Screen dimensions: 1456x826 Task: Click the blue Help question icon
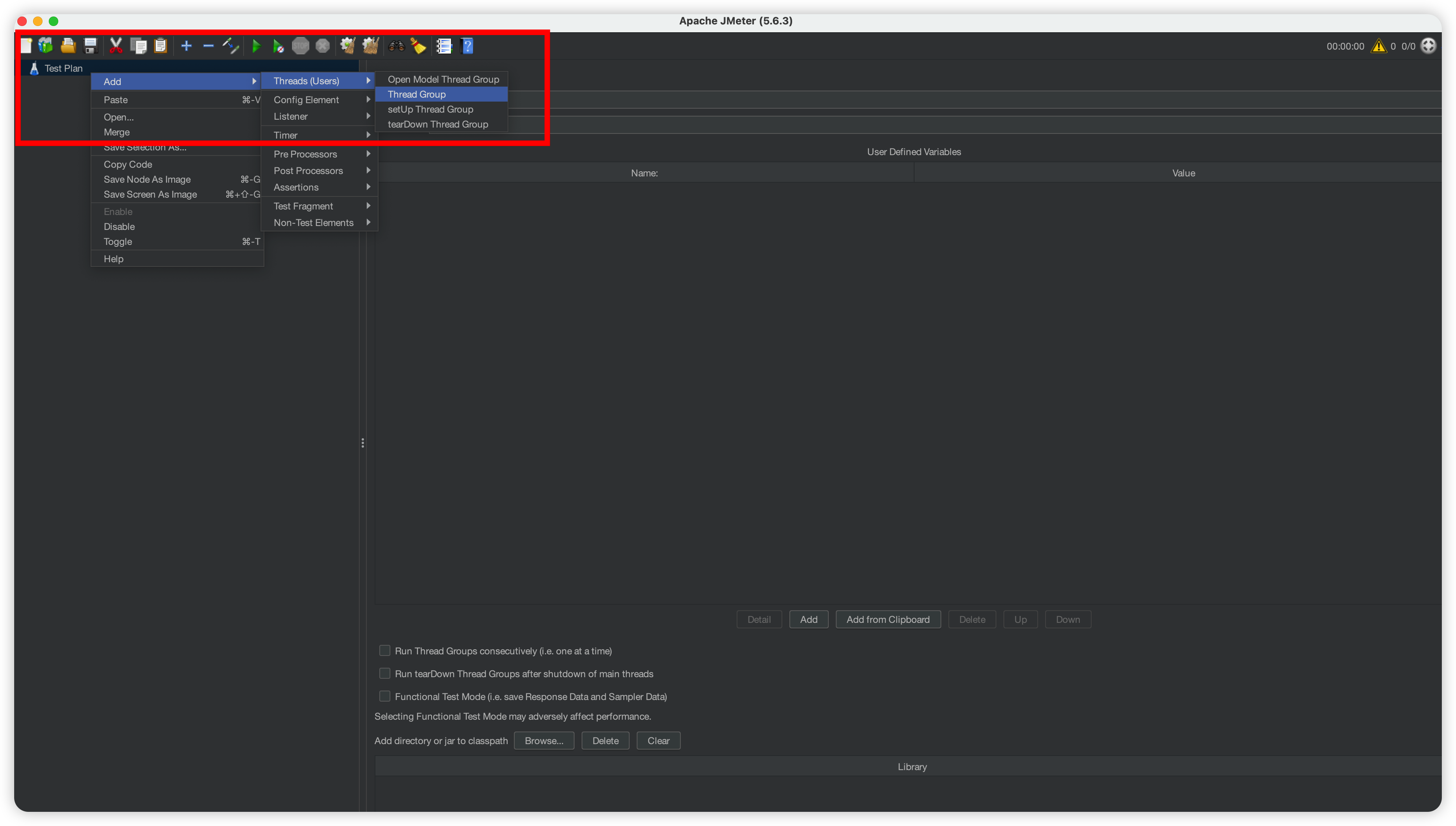tap(467, 46)
